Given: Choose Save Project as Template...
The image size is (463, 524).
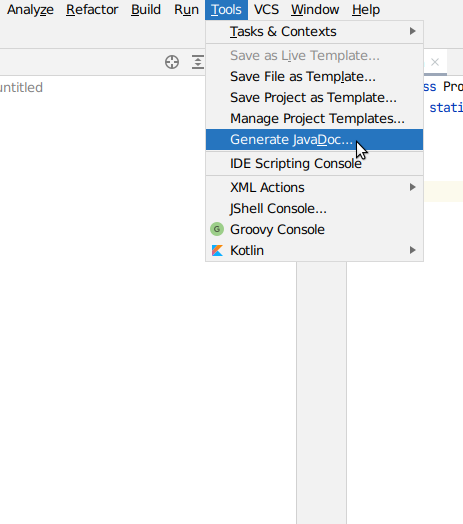Looking at the screenshot, I should (x=314, y=98).
